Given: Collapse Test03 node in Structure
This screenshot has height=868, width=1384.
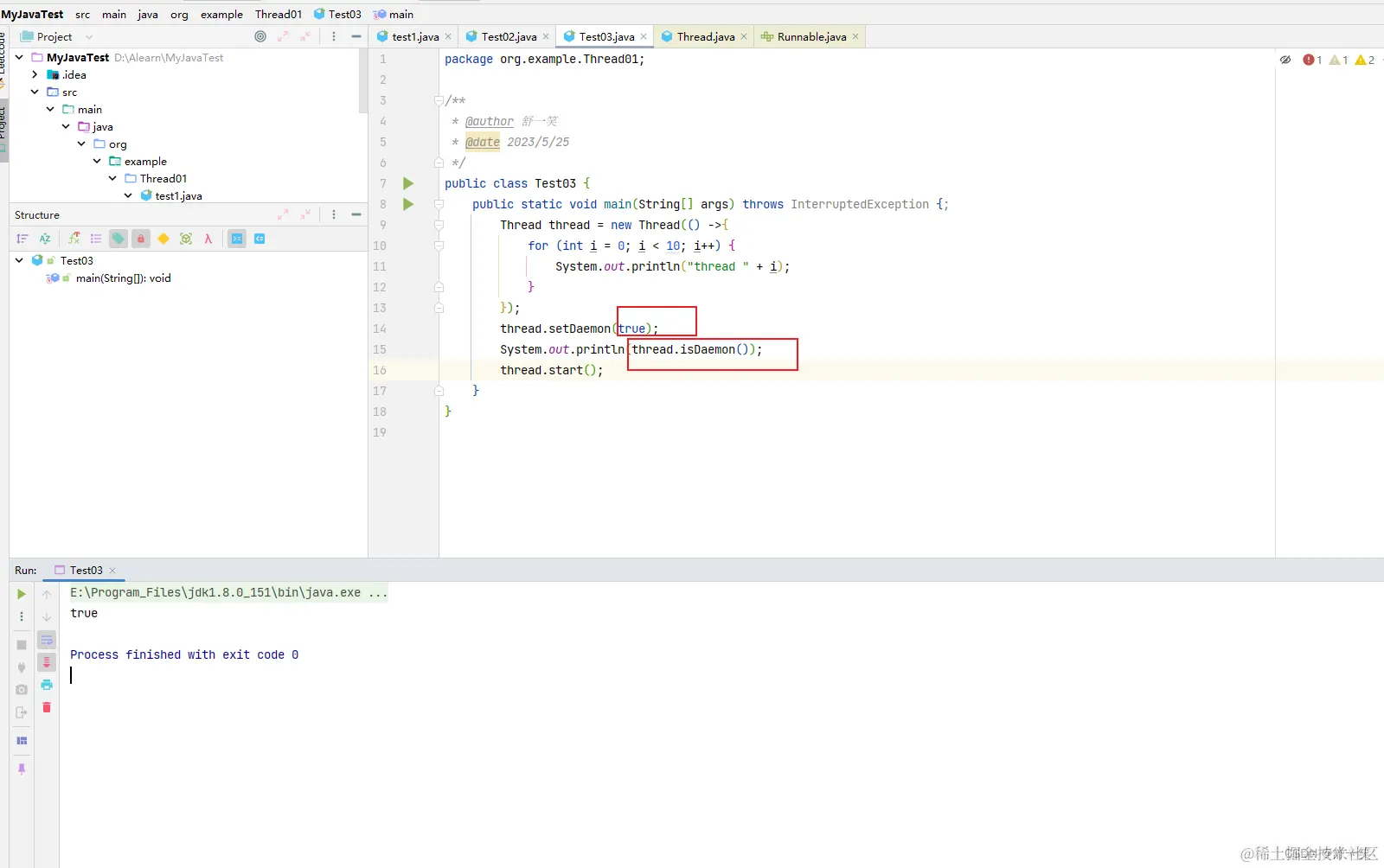Looking at the screenshot, I should click(x=19, y=260).
